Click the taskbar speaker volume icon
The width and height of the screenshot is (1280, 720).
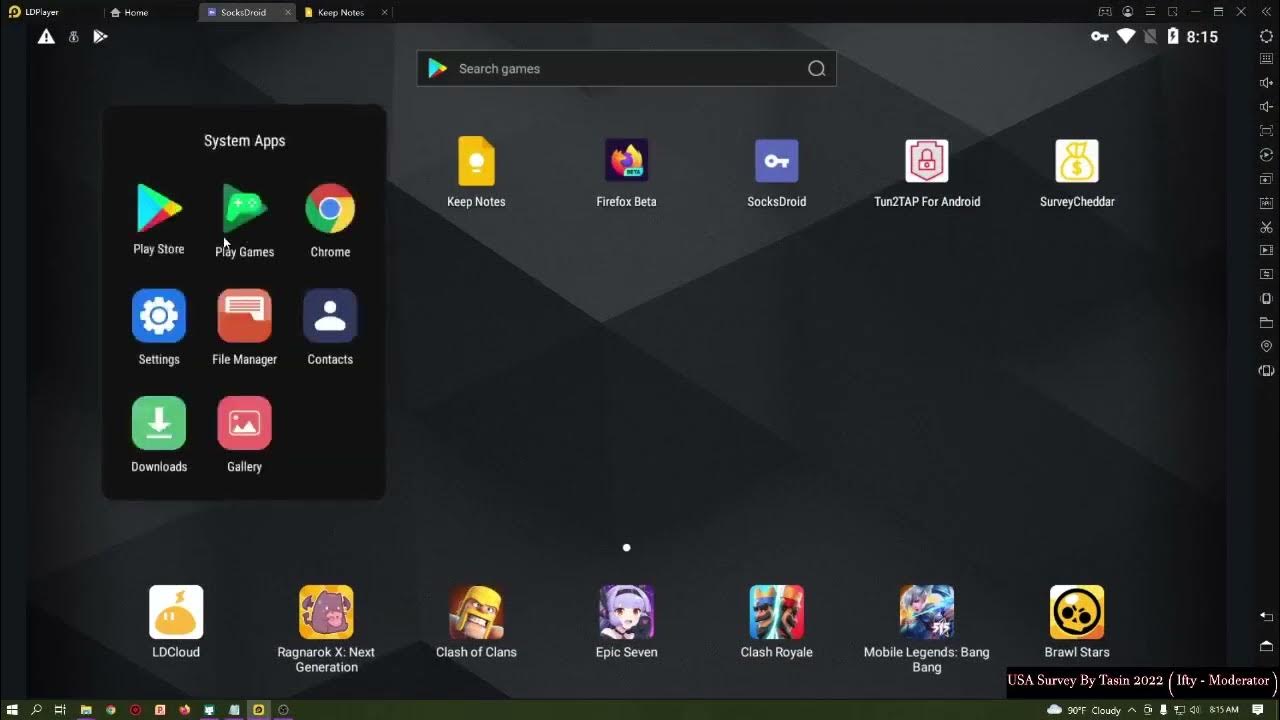(x=1195, y=710)
